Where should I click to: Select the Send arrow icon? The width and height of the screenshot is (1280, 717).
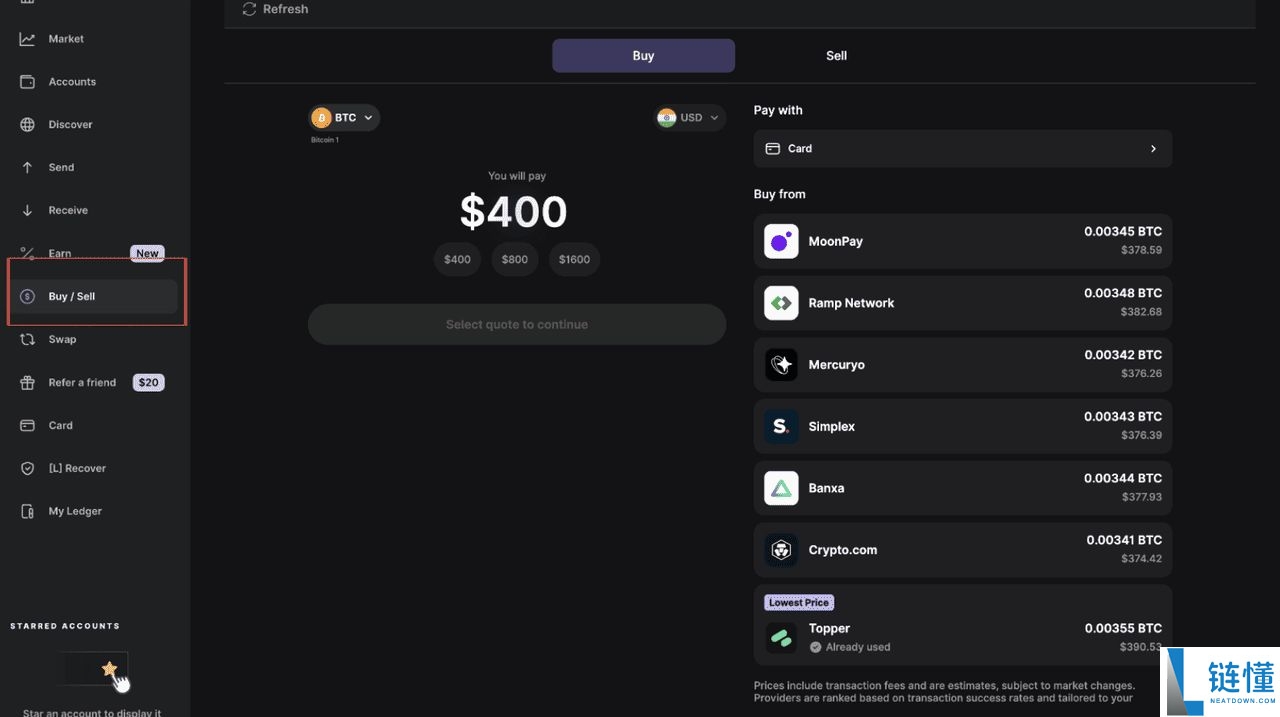(28, 168)
